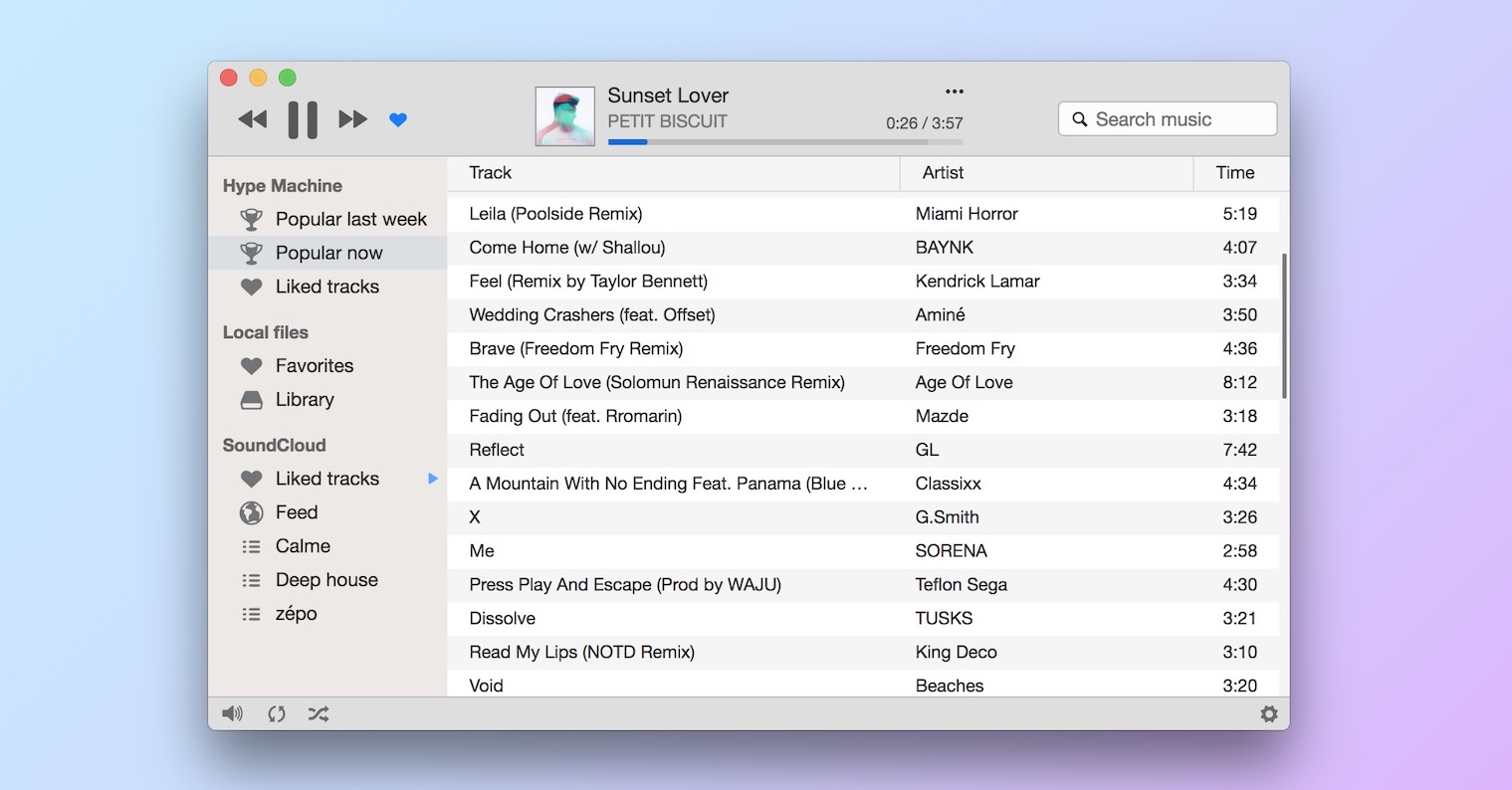The image size is (1512, 790).
Task: Toggle shuffle mode in bottom bar
Action: (x=319, y=713)
